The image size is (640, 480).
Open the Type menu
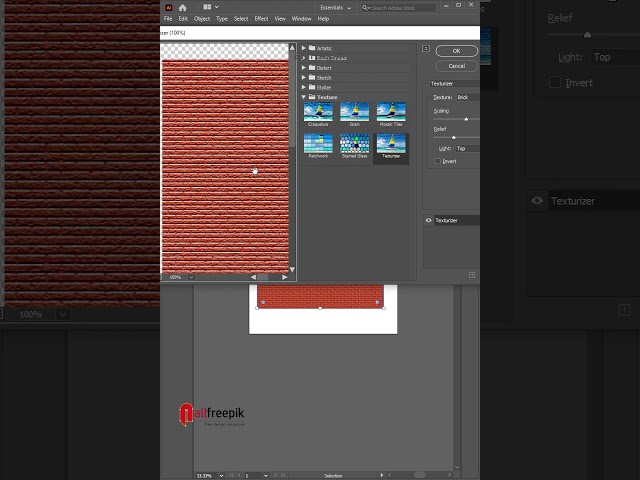coord(222,19)
